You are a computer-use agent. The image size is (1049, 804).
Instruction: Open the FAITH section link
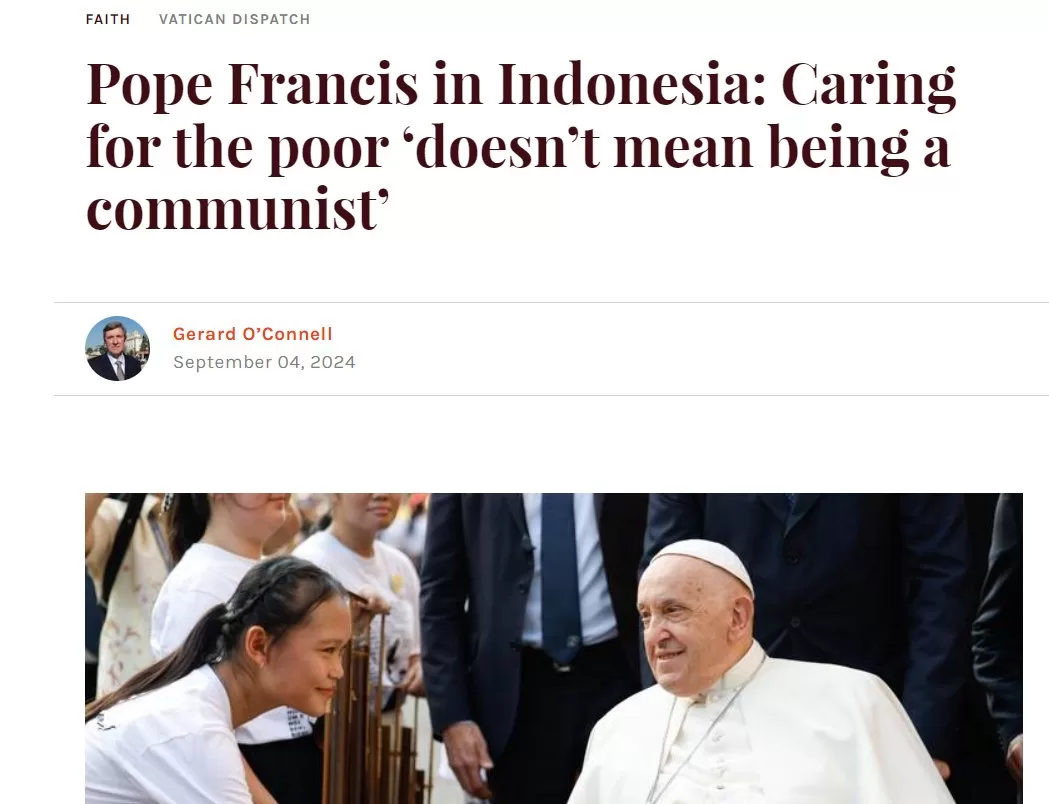click(108, 19)
